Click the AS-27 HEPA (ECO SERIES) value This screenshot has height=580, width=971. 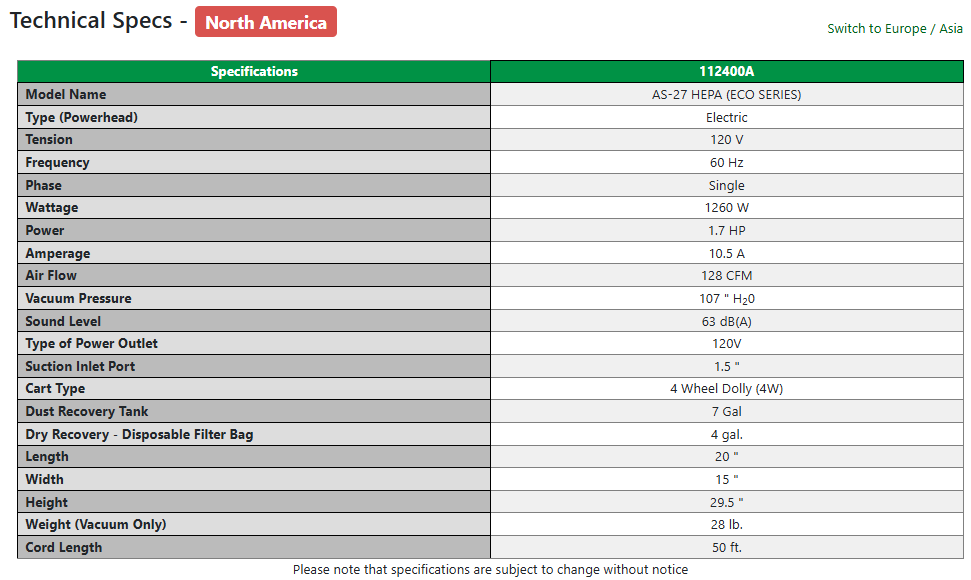726,95
